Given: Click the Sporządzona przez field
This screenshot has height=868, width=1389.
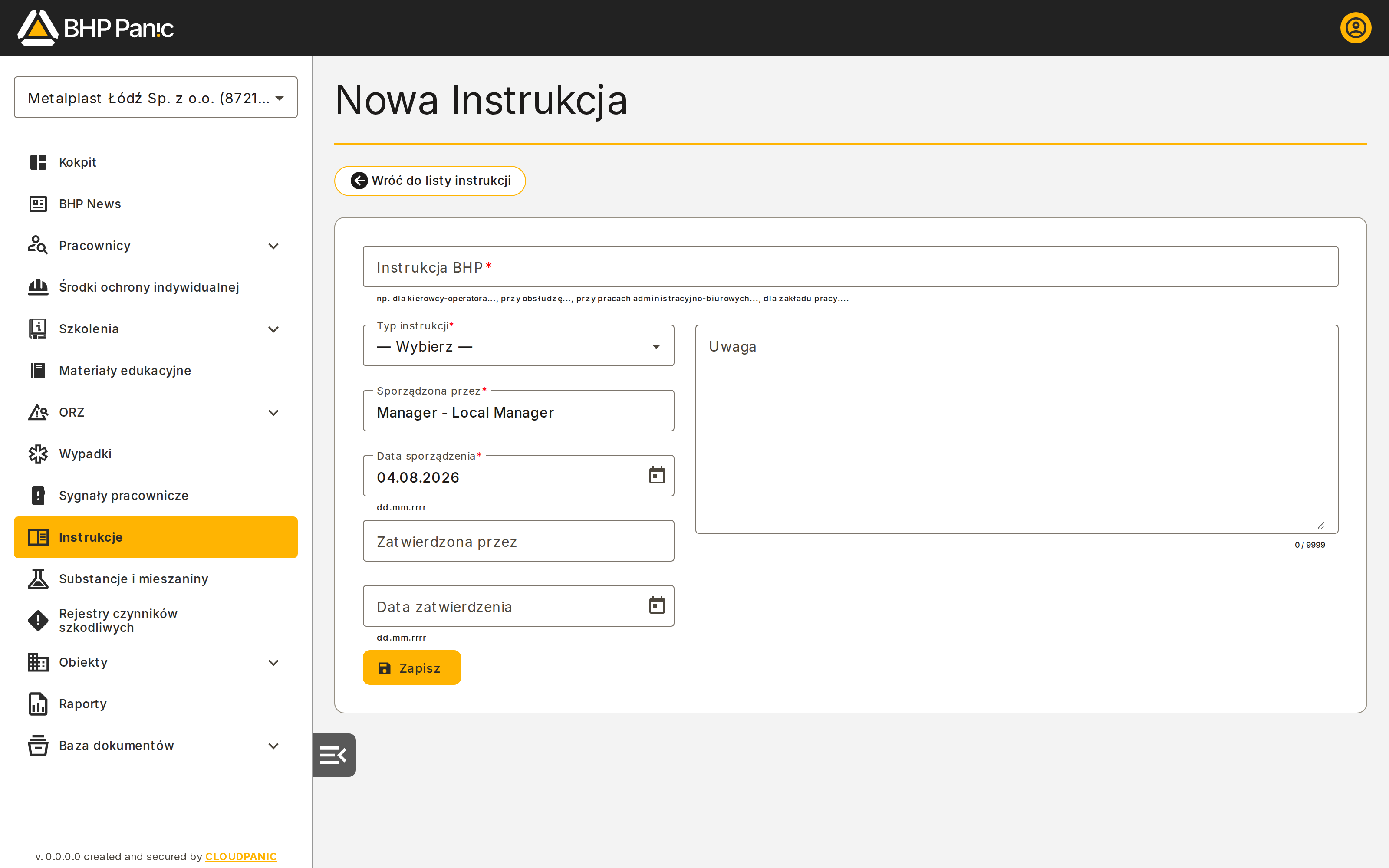Looking at the screenshot, I should [x=518, y=411].
